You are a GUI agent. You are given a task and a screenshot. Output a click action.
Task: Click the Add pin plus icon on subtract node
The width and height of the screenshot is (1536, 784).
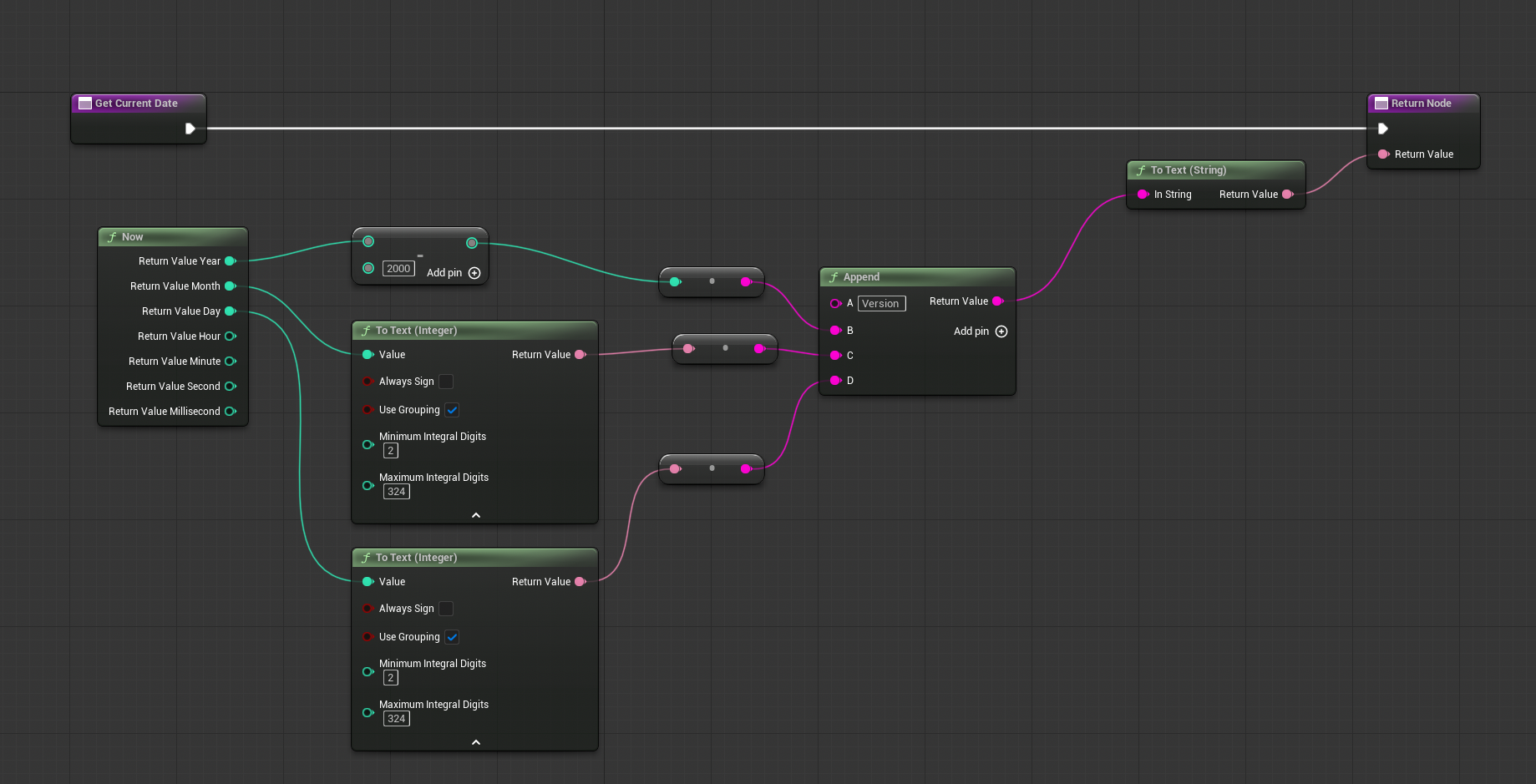coord(474,273)
